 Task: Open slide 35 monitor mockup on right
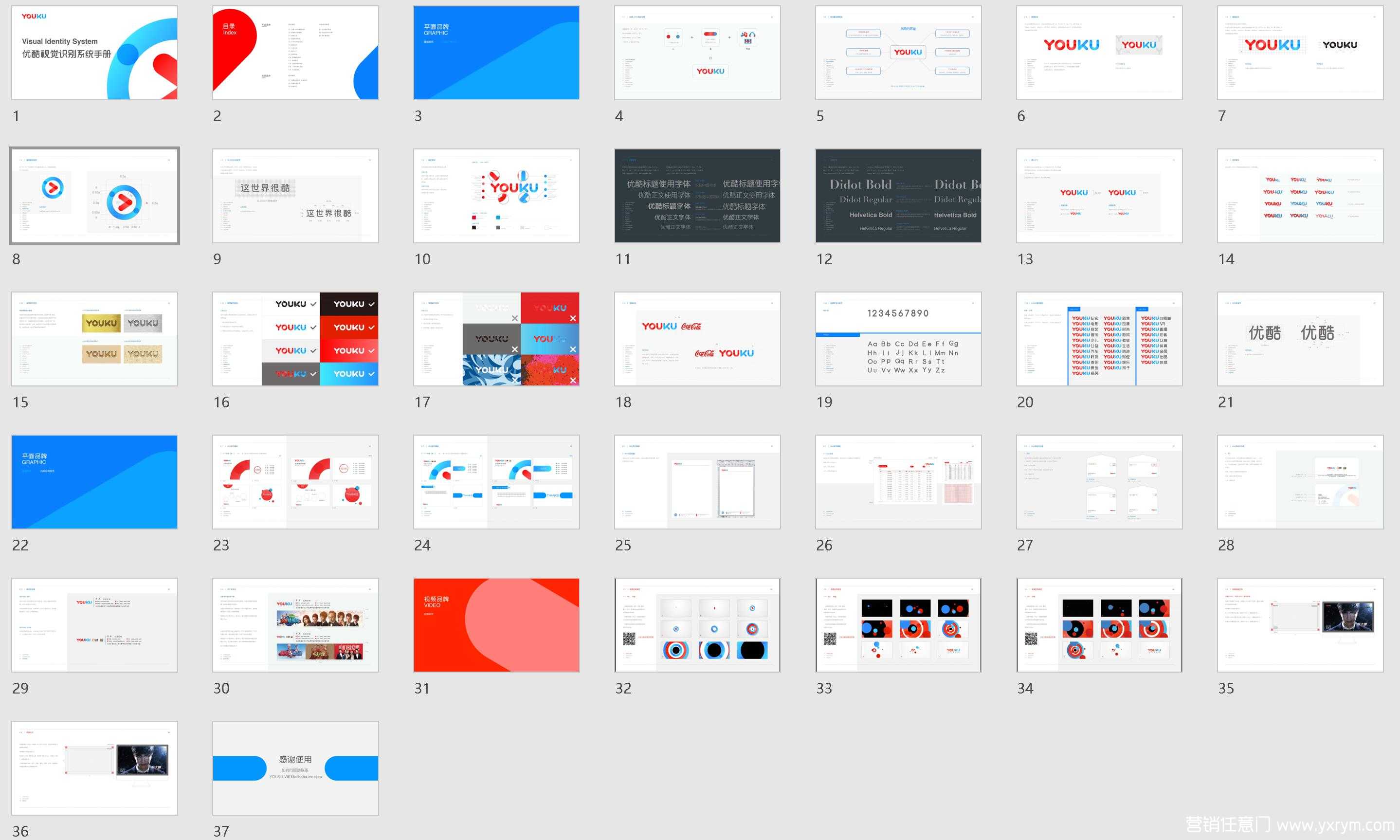coord(1300,625)
